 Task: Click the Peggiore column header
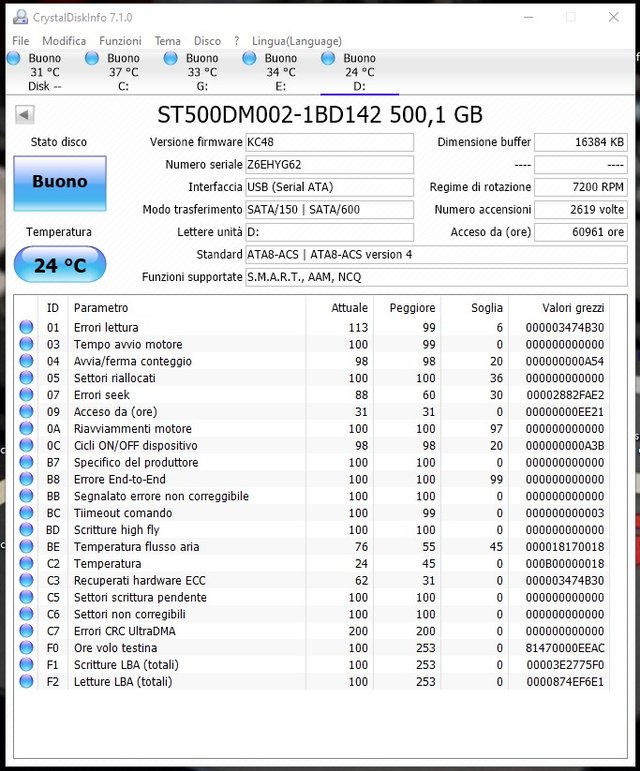(x=407, y=308)
